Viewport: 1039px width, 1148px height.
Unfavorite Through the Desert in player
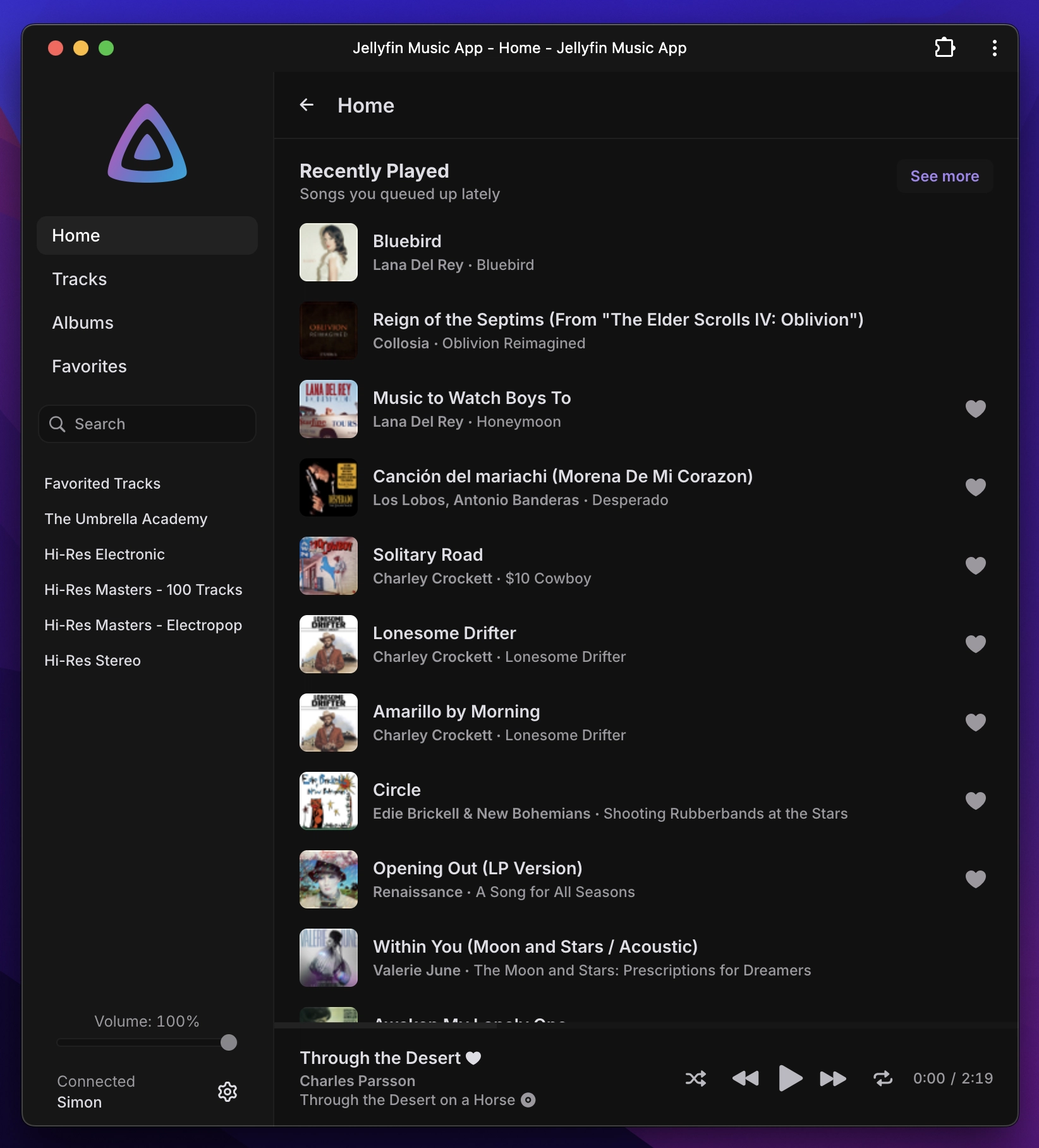click(473, 1058)
